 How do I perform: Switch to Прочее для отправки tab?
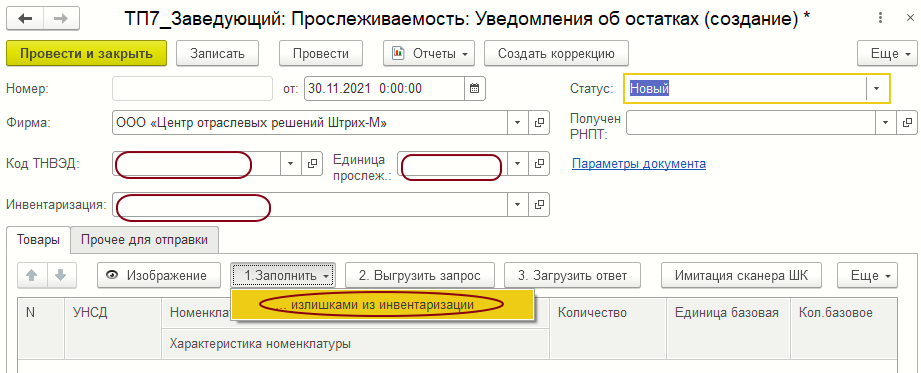pos(144,240)
